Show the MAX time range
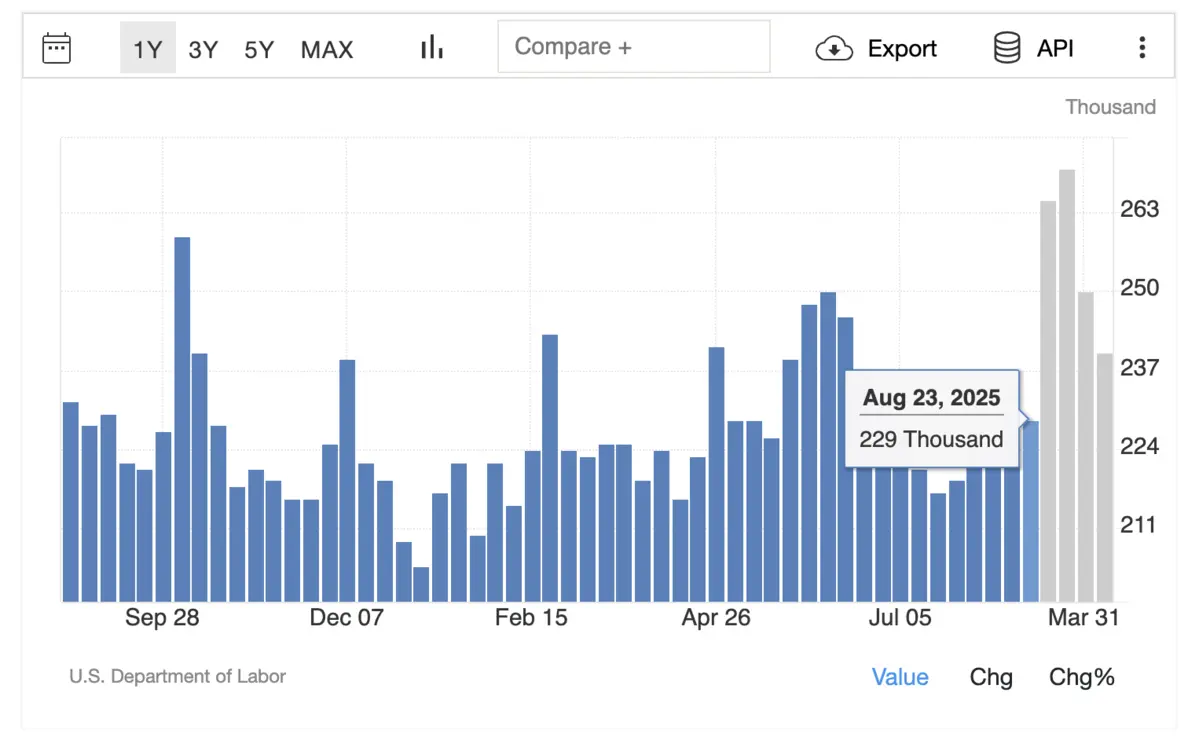Screen dimensions: 1199x751 pos(327,49)
